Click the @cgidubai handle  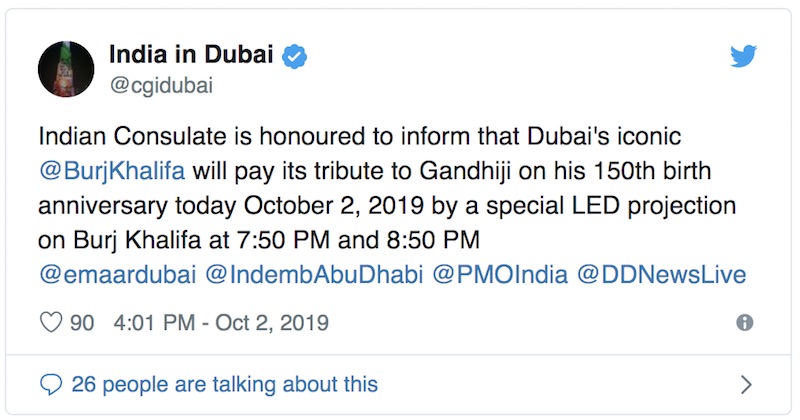coord(160,86)
